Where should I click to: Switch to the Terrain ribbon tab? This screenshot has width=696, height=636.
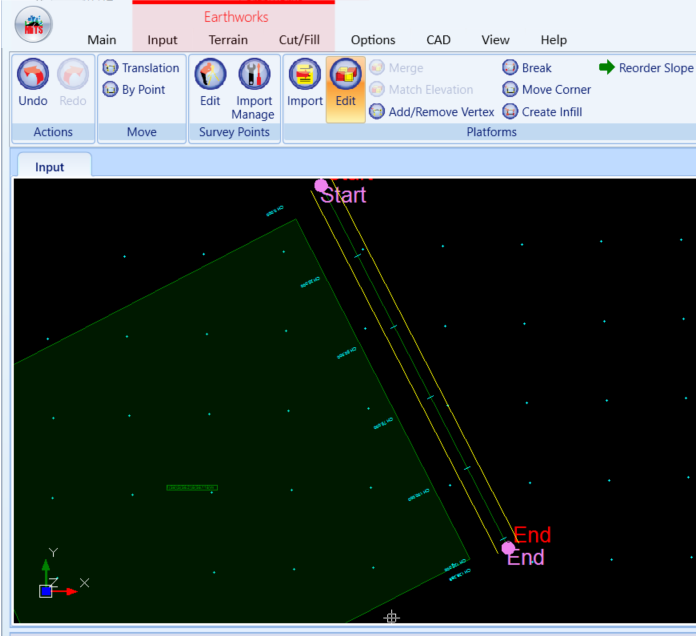click(x=228, y=40)
